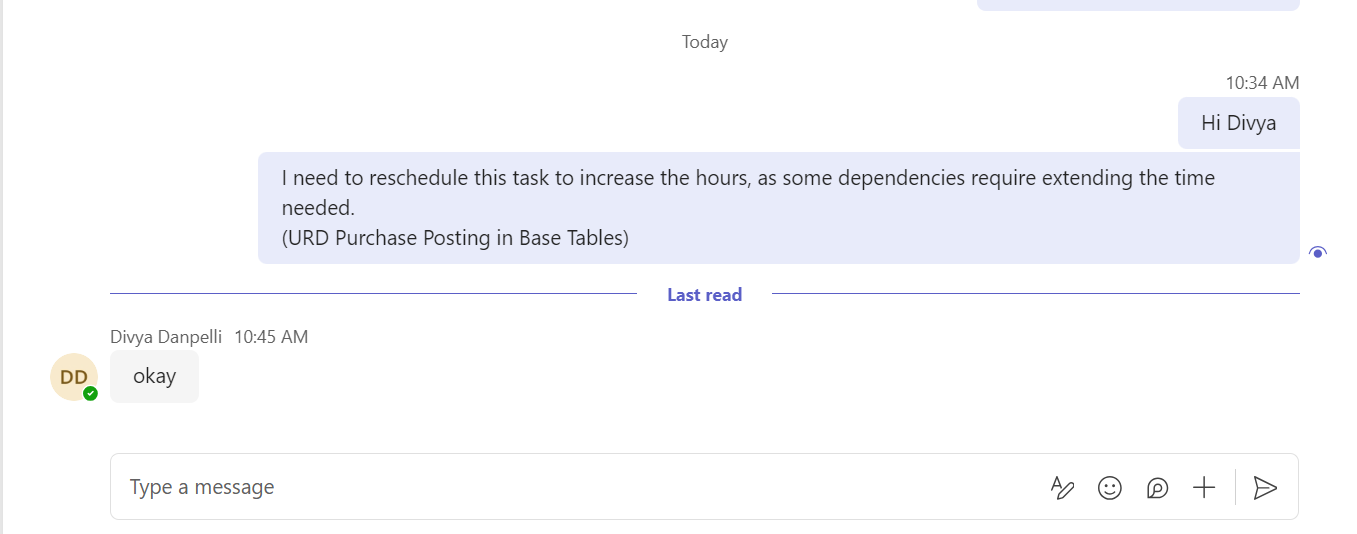The height and width of the screenshot is (534, 1357).
Task: Click into the Type a message box
Action: click(580, 487)
